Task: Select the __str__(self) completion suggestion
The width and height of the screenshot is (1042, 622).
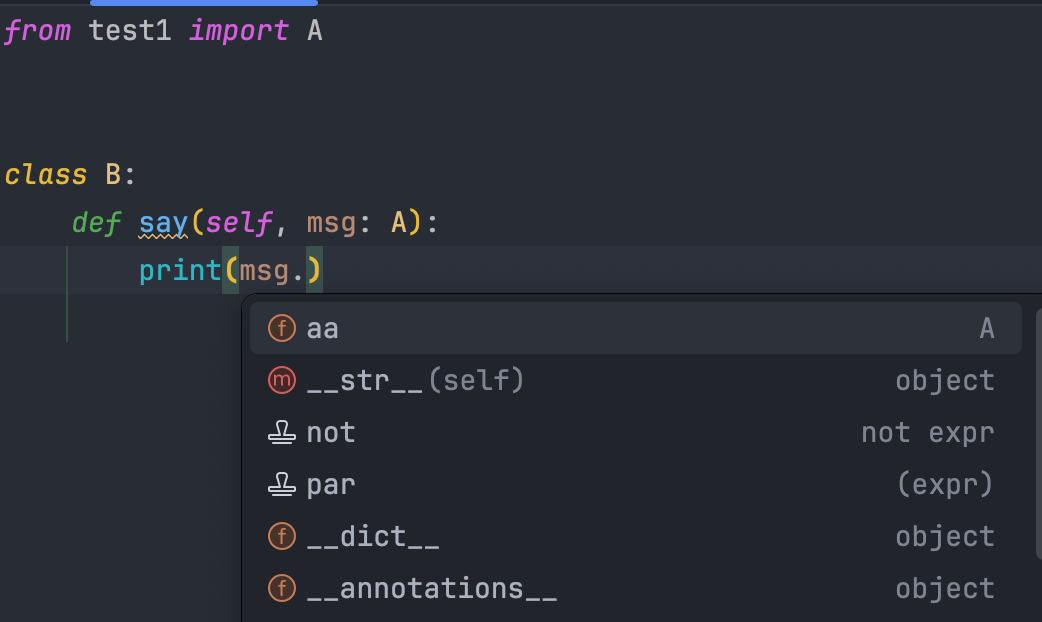Action: coord(415,380)
